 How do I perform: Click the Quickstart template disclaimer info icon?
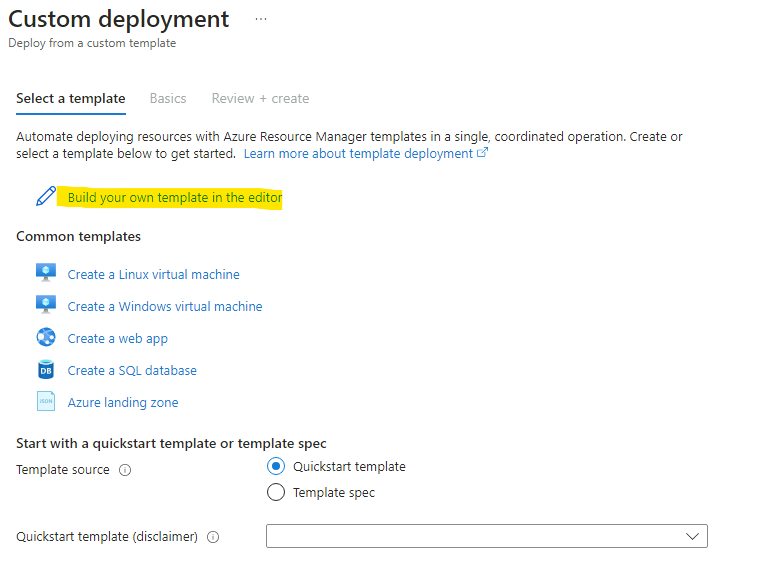click(x=213, y=537)
